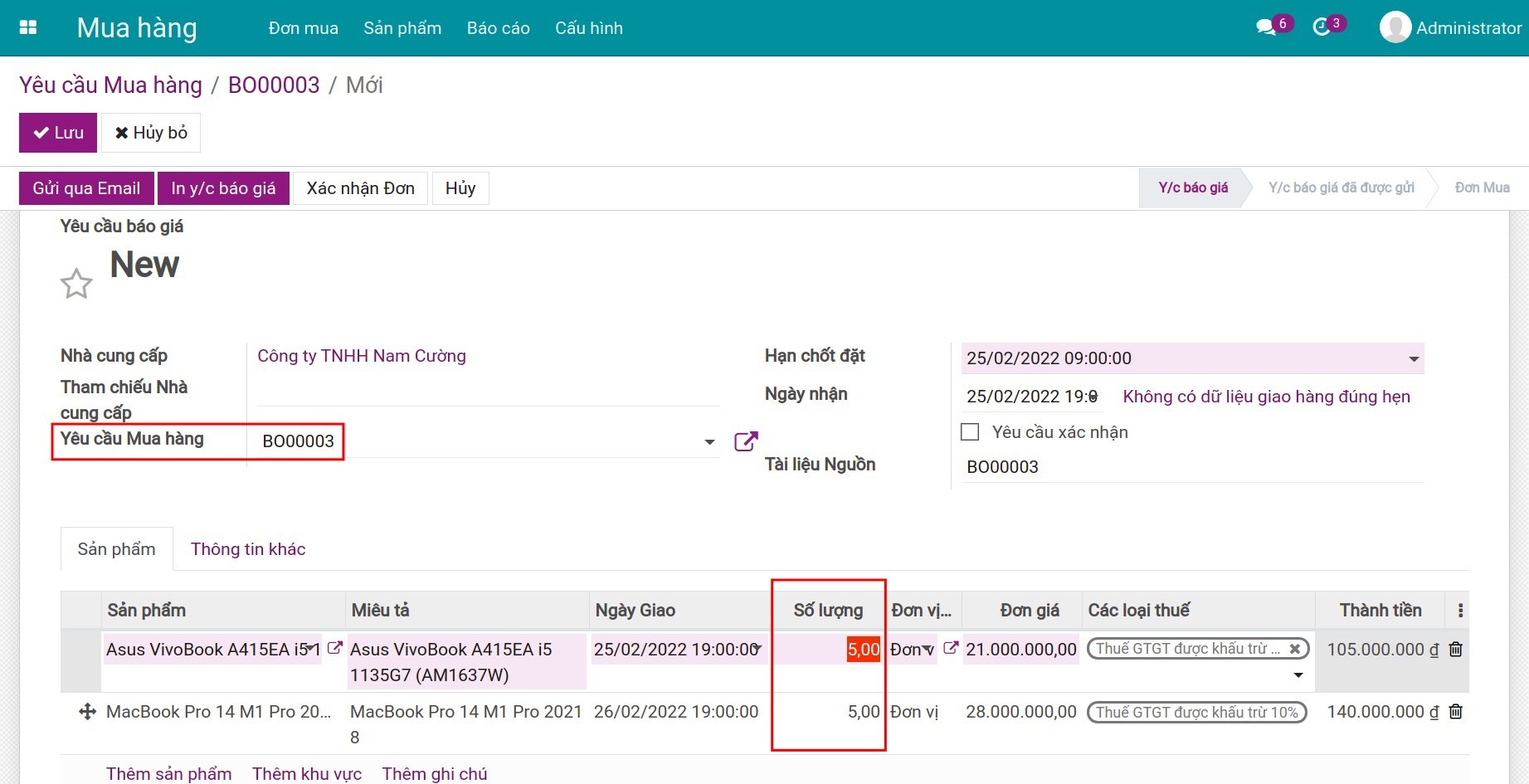Viewport: 1529px width, 784px height.
Task: Click the Thêm sản phẩm link
Action: click(168, 773)
